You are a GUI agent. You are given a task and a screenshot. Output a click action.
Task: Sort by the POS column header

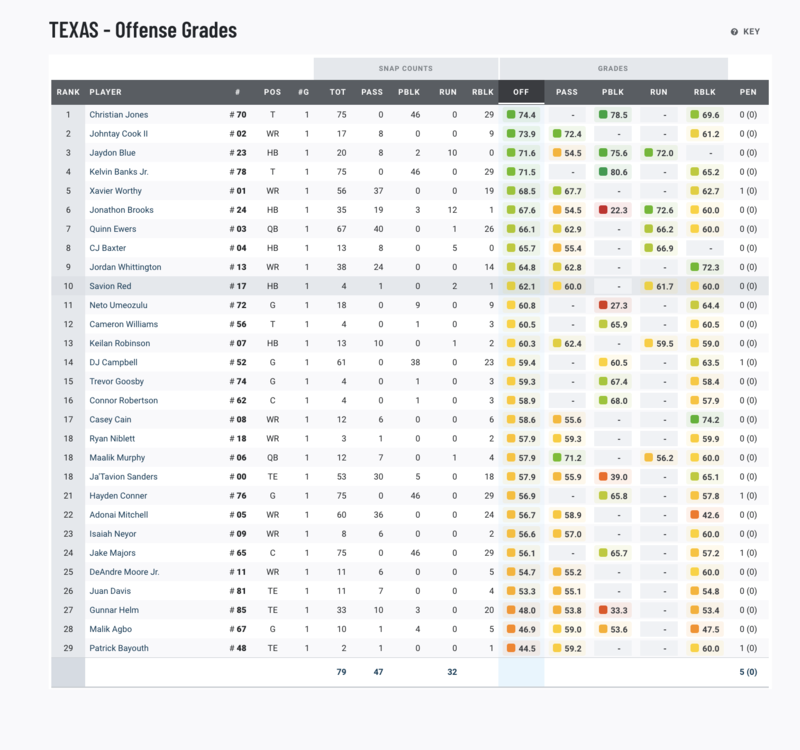272,92
